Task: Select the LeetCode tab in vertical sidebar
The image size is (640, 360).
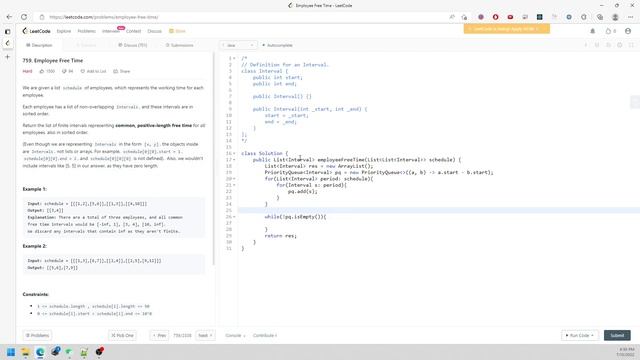Action: [x=7, y=43]
